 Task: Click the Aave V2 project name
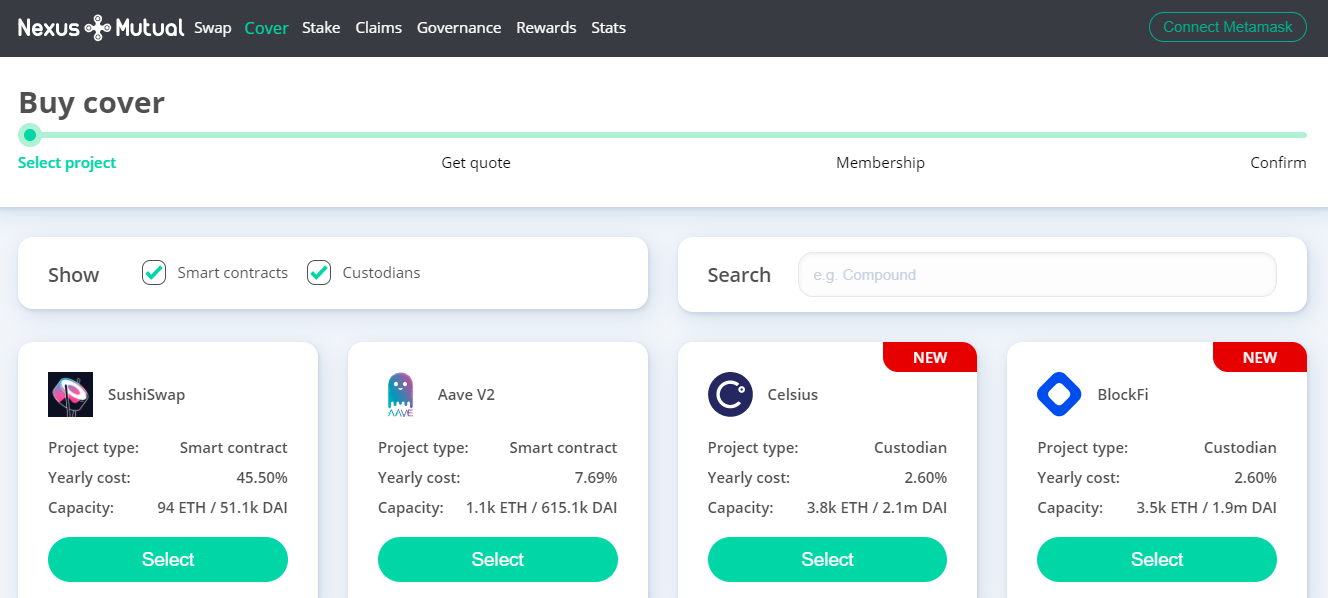click(466, 395)
